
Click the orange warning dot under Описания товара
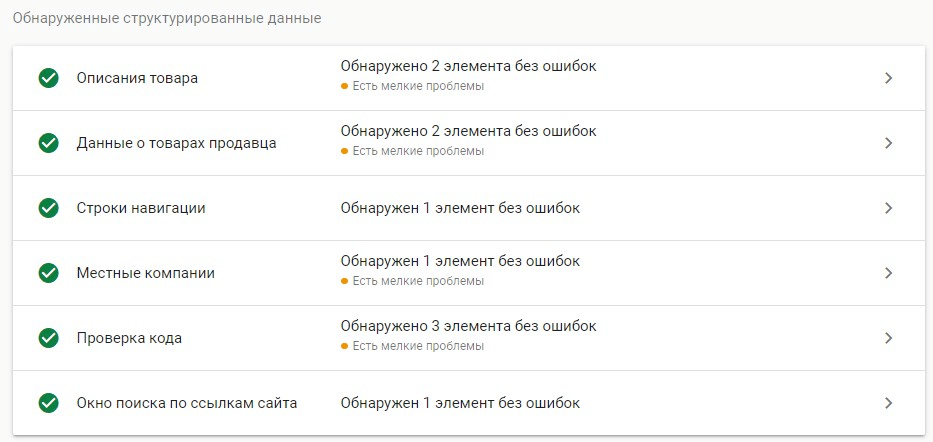(x=345, y=87)
